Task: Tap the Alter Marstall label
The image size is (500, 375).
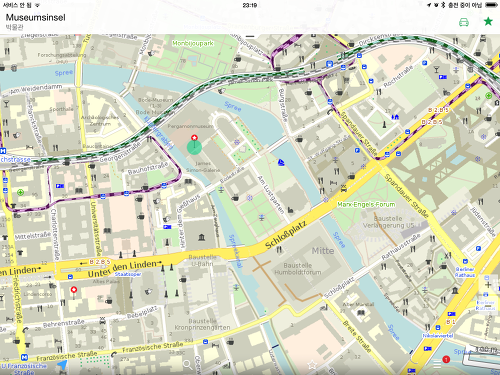Action: click(358, 304)
